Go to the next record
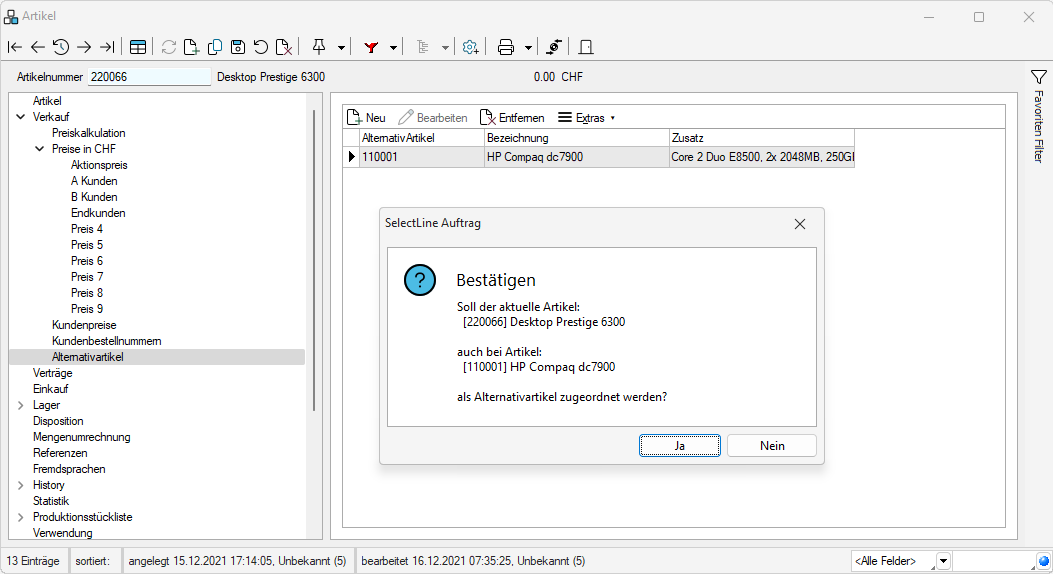This screenshot has width=1053, height=574. 84,47
